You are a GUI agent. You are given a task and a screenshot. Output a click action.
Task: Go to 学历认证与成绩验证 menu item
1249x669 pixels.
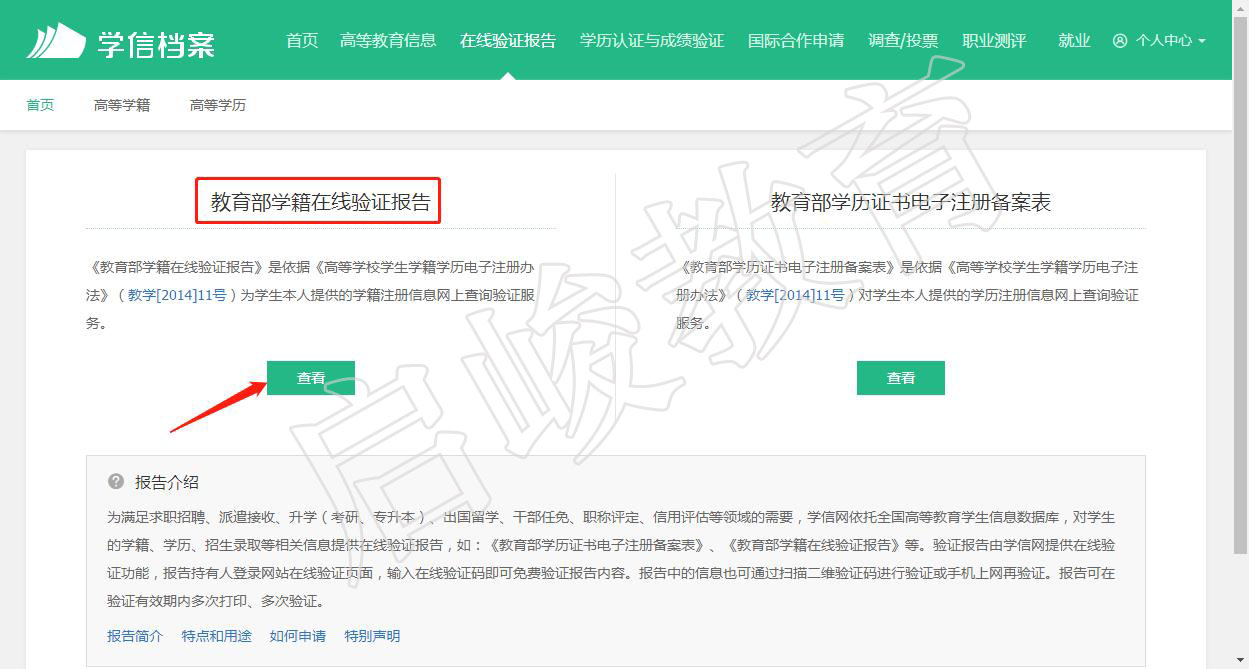652,40
